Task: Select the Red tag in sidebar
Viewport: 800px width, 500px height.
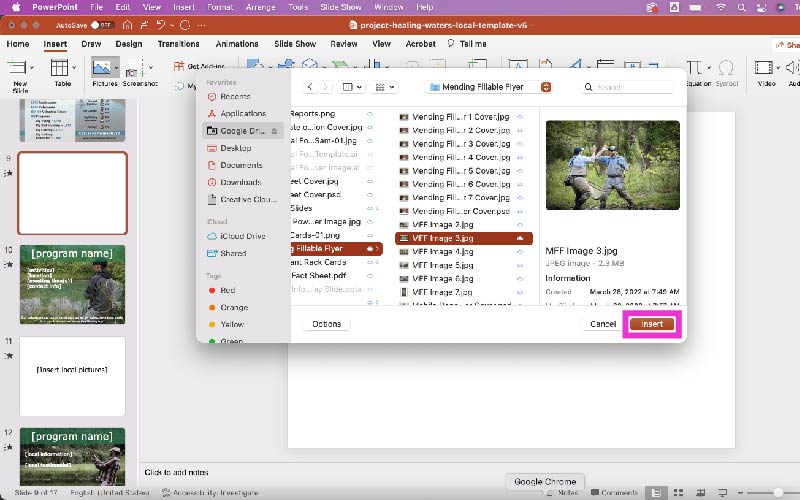Action: coord(222,290)
